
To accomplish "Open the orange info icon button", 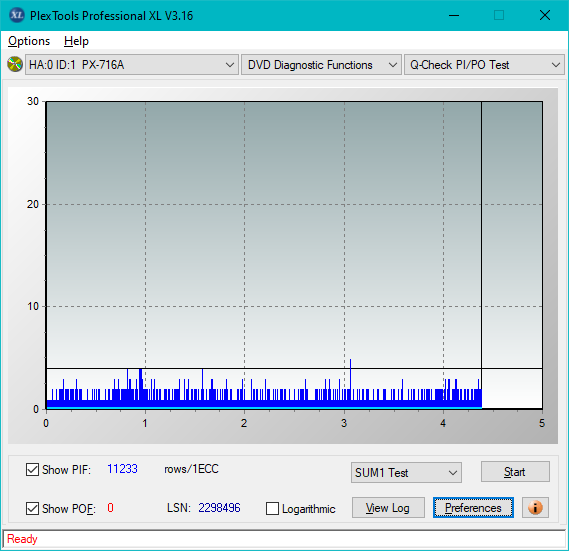I will point(535,507).
